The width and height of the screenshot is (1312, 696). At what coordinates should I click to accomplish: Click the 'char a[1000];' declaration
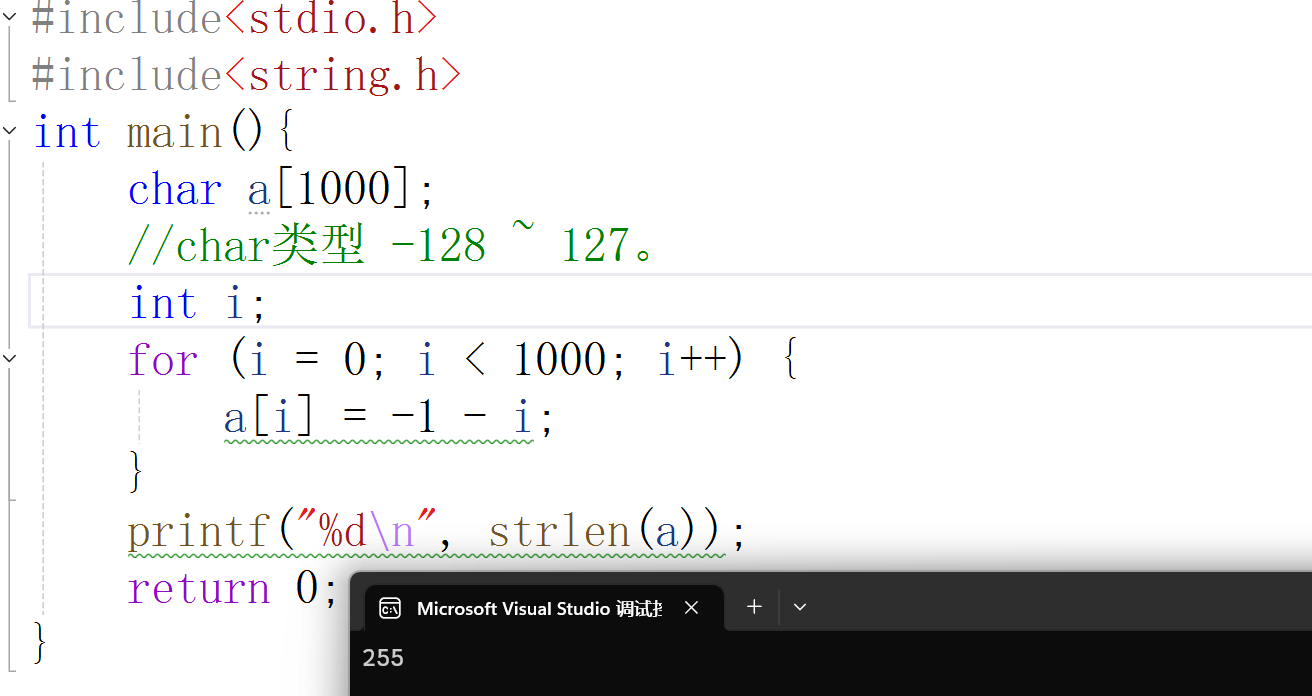(x=282, y=189)
